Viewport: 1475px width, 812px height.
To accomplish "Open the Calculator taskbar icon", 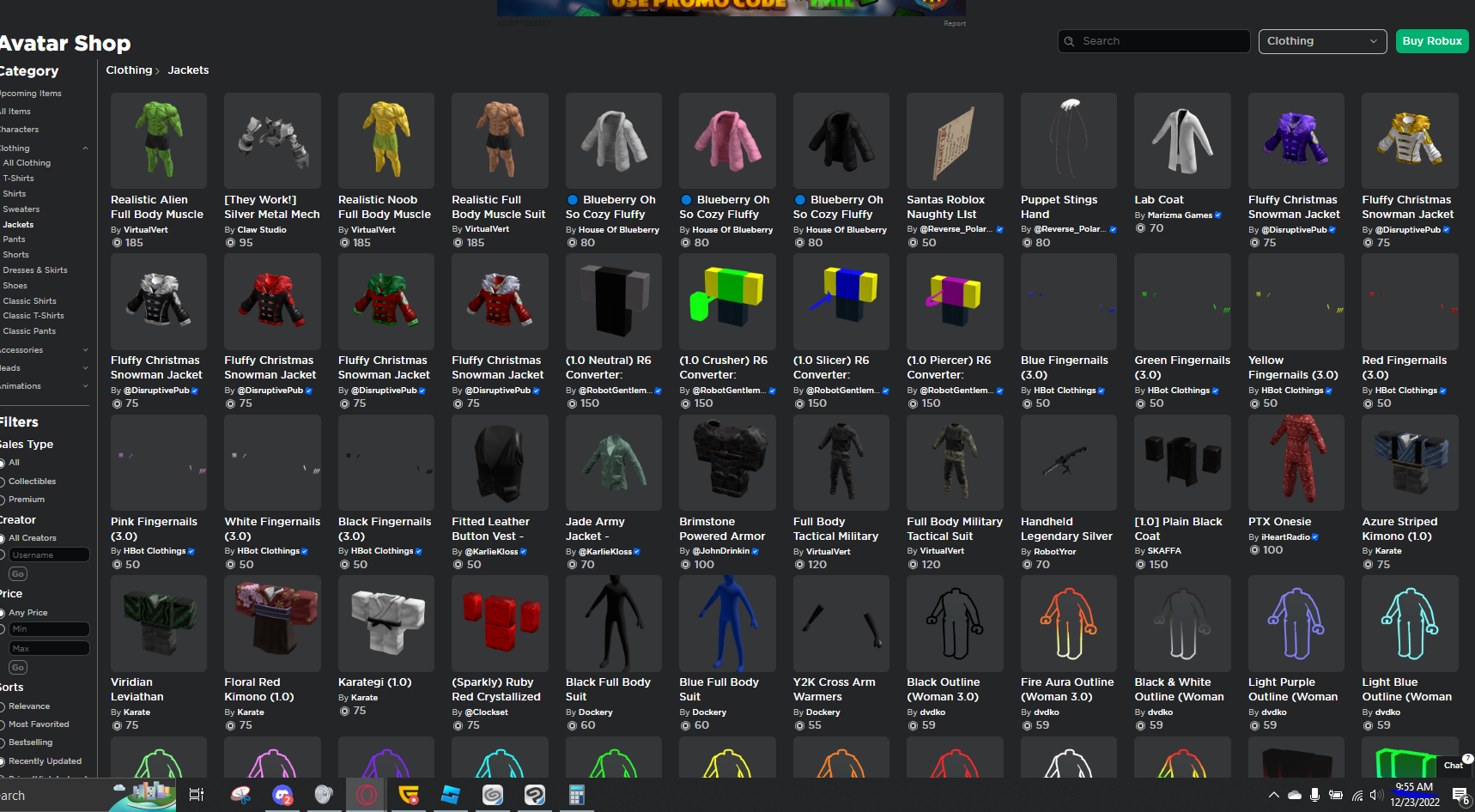I will pos(577,795).
